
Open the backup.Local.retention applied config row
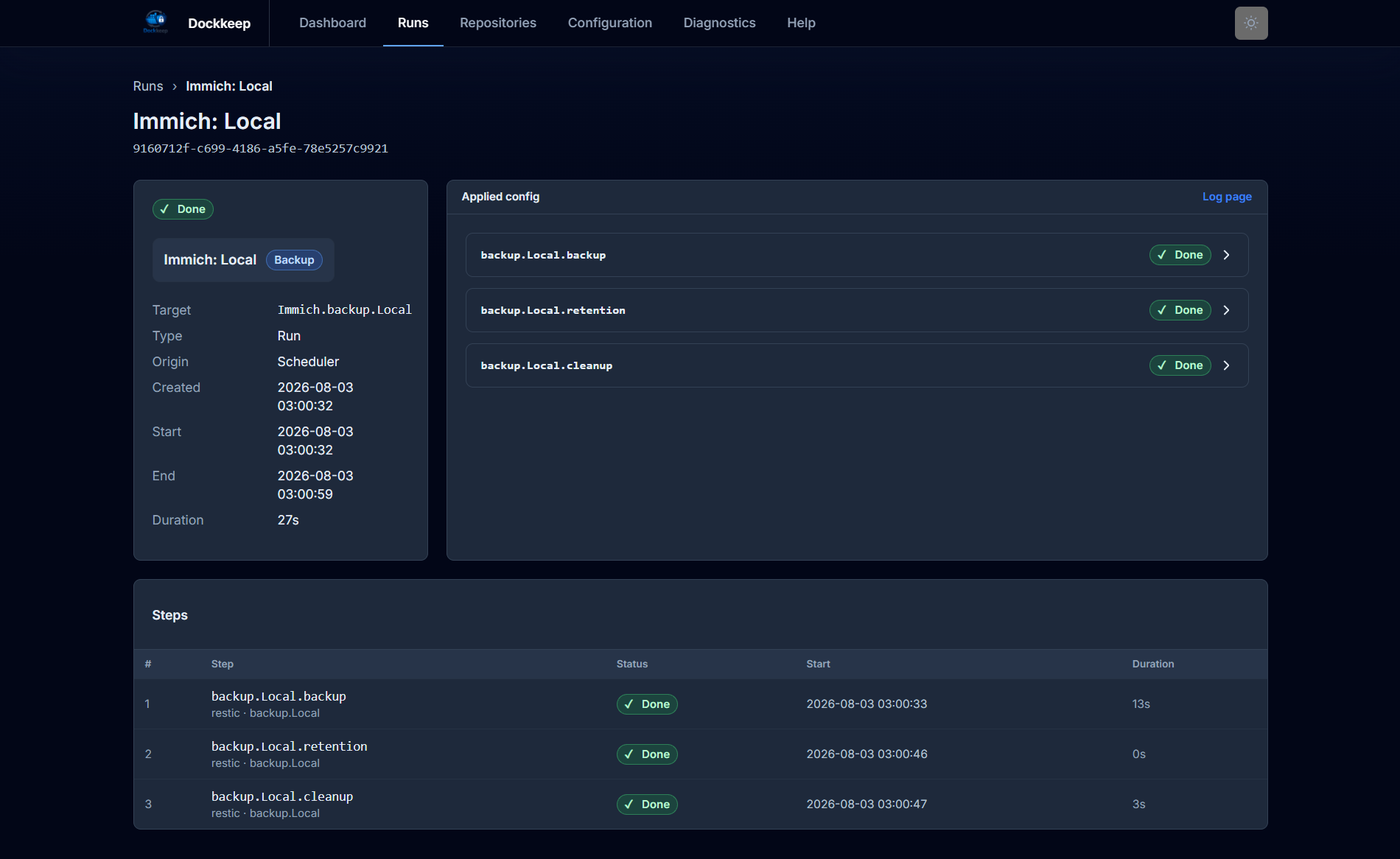point(857,310)
